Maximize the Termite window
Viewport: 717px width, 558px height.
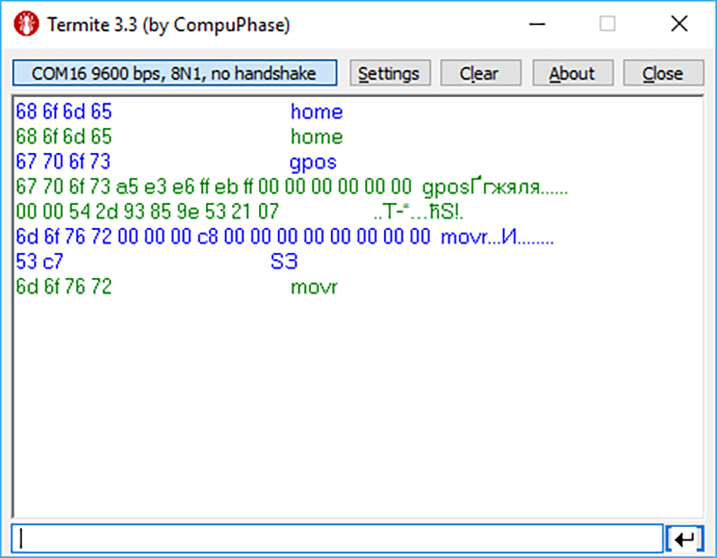point(607,25)
